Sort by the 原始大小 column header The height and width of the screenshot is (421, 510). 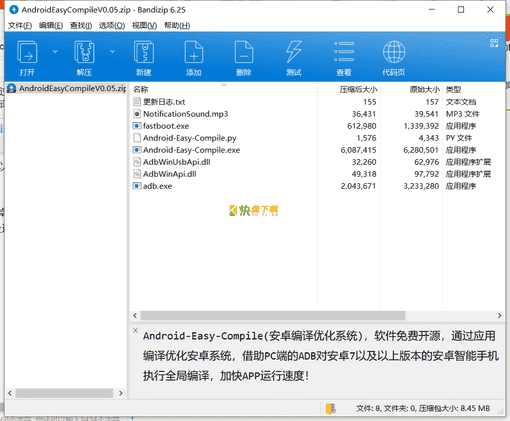pyautogui.click(x=424, y=89)
